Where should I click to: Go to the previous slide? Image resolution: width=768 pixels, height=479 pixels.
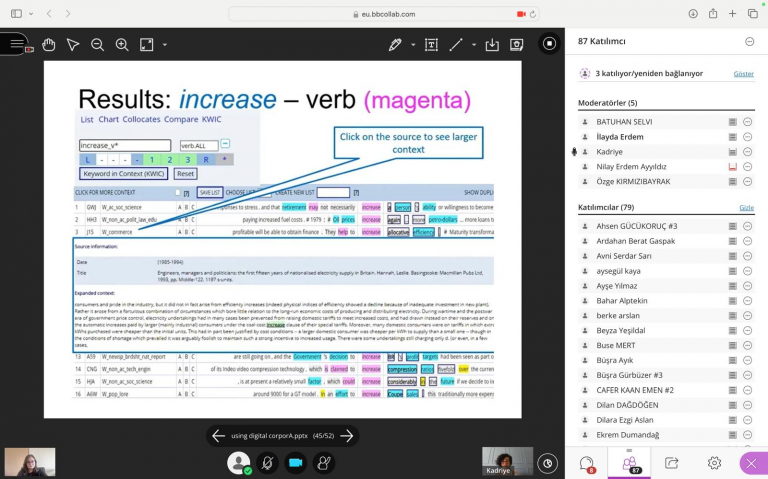pos(218,435)
